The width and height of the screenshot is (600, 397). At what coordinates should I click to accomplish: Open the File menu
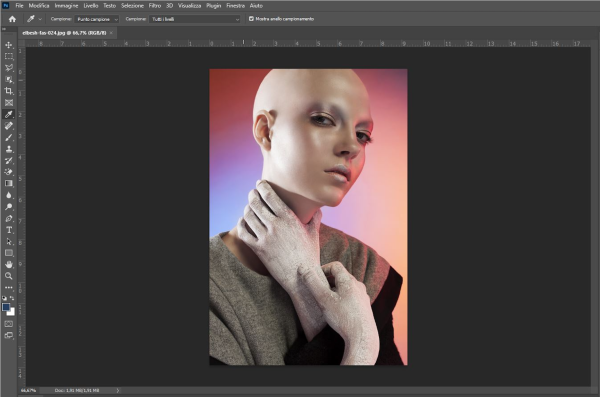(x=19, y=6)
